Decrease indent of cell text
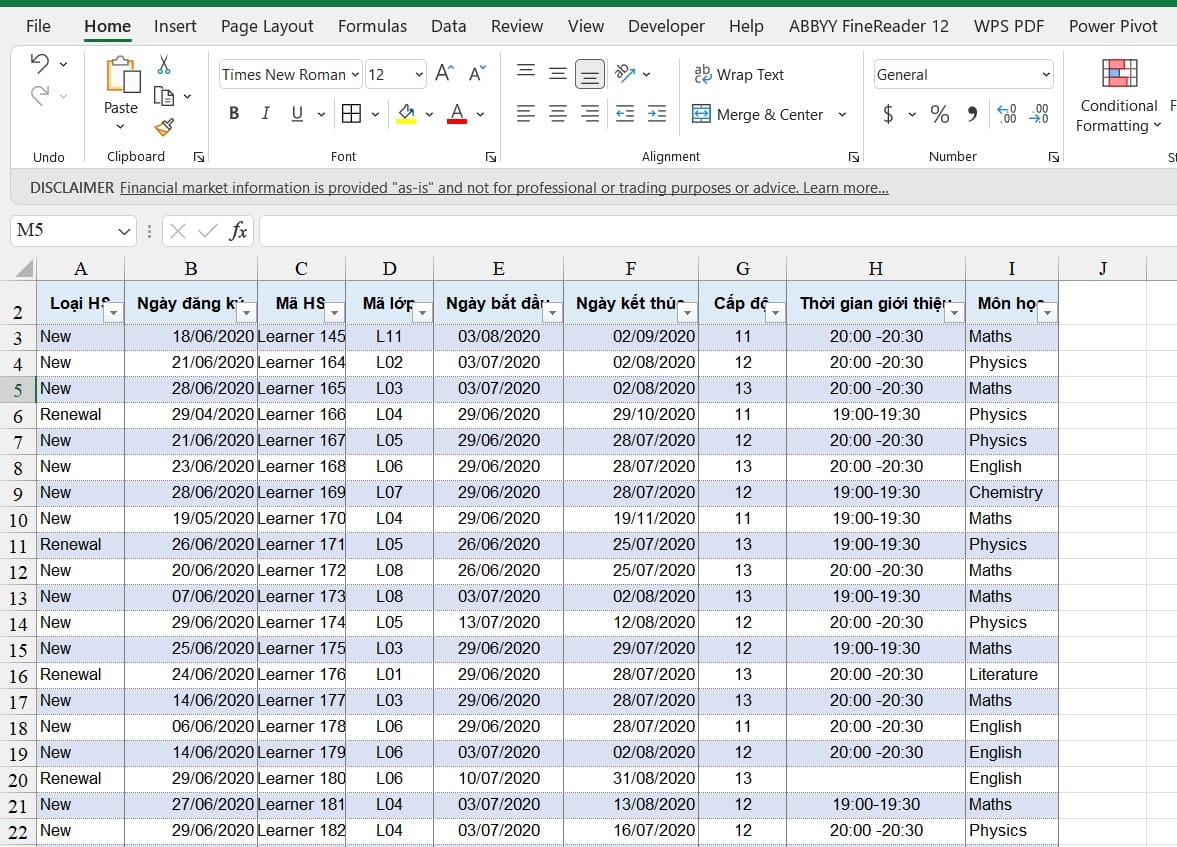 click(625, 113)
